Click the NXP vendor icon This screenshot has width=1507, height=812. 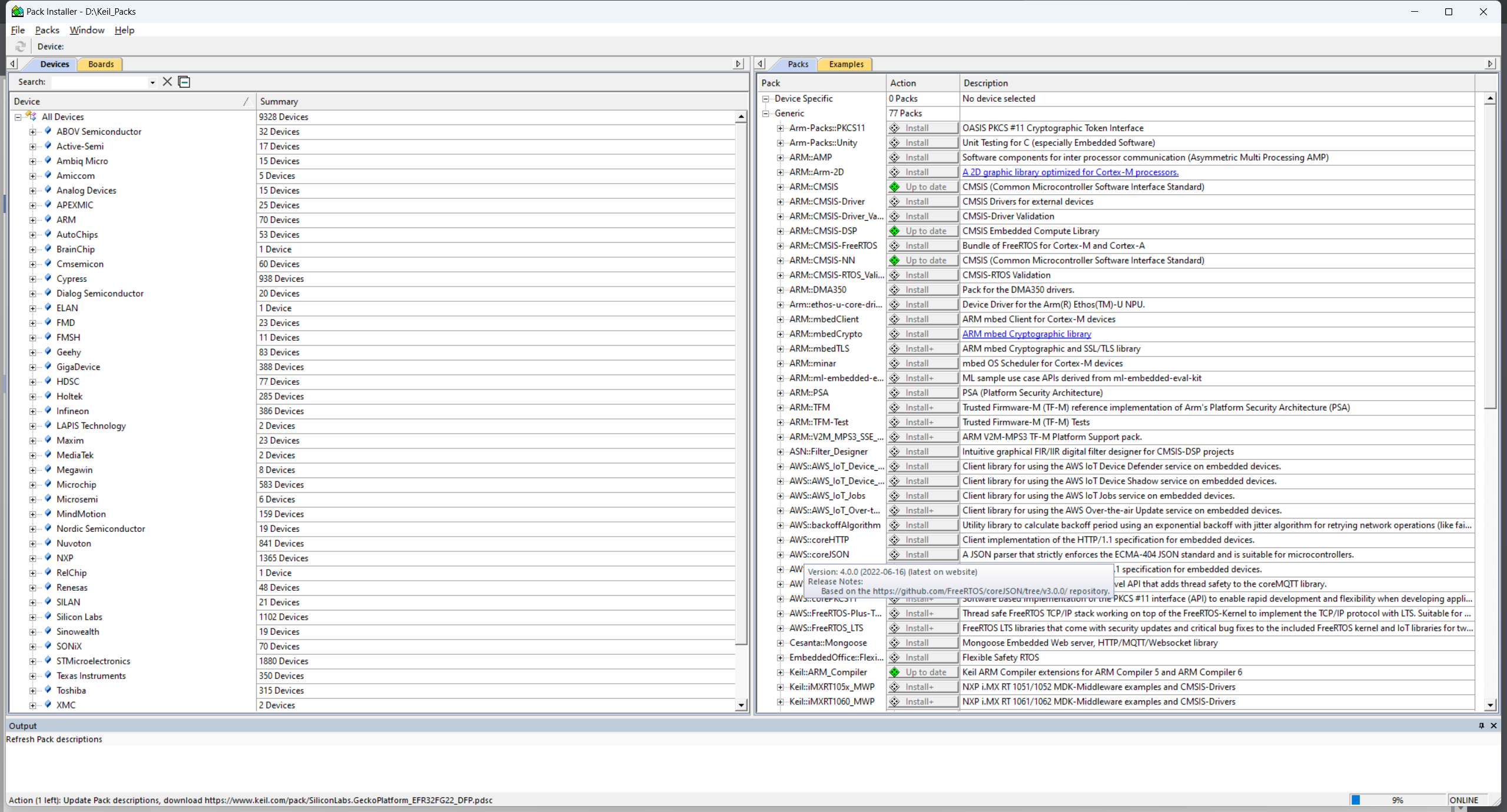coord(48,558)
